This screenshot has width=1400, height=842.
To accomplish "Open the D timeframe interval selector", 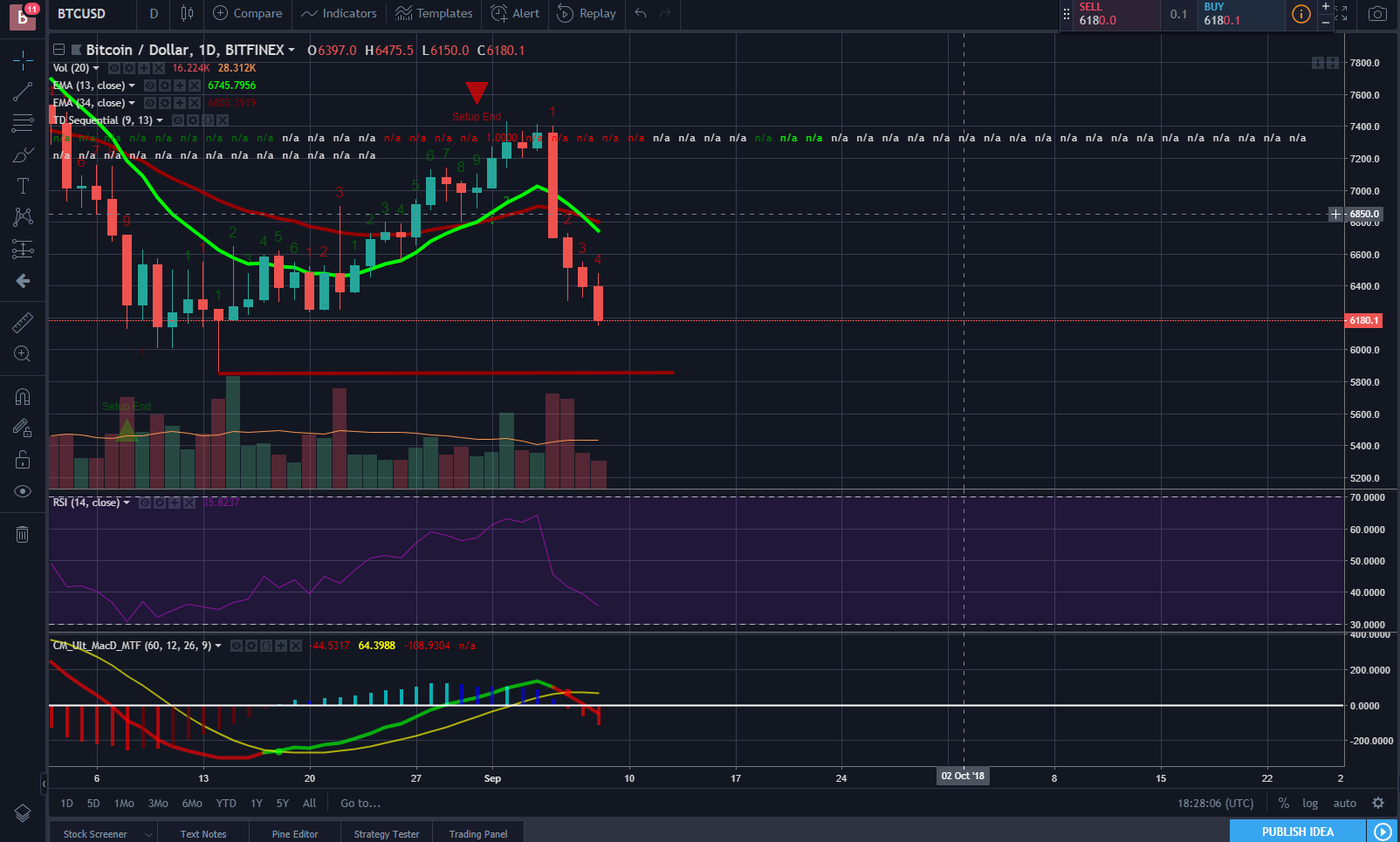I will [x=154, y=13].
